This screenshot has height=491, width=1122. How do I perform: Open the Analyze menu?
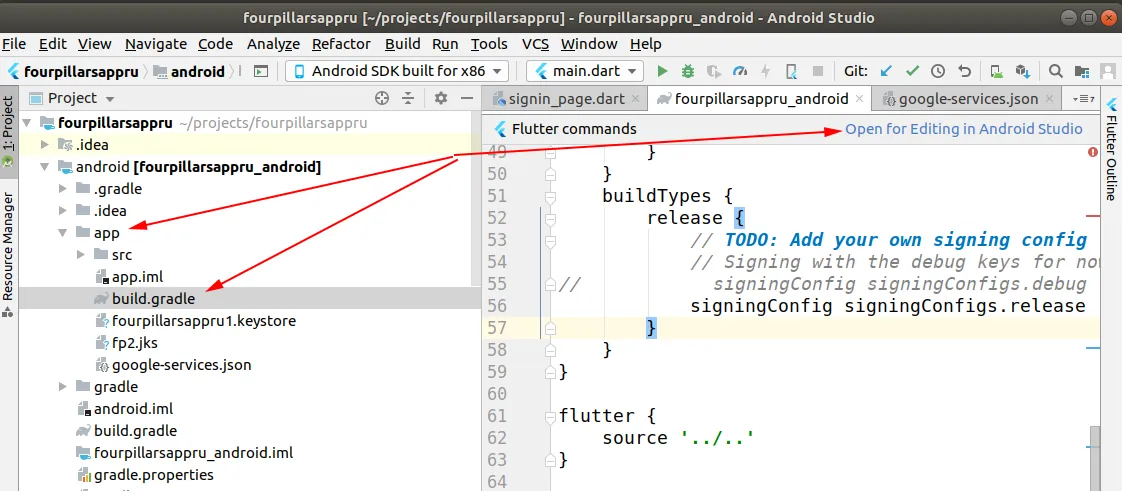click(273, 44)
